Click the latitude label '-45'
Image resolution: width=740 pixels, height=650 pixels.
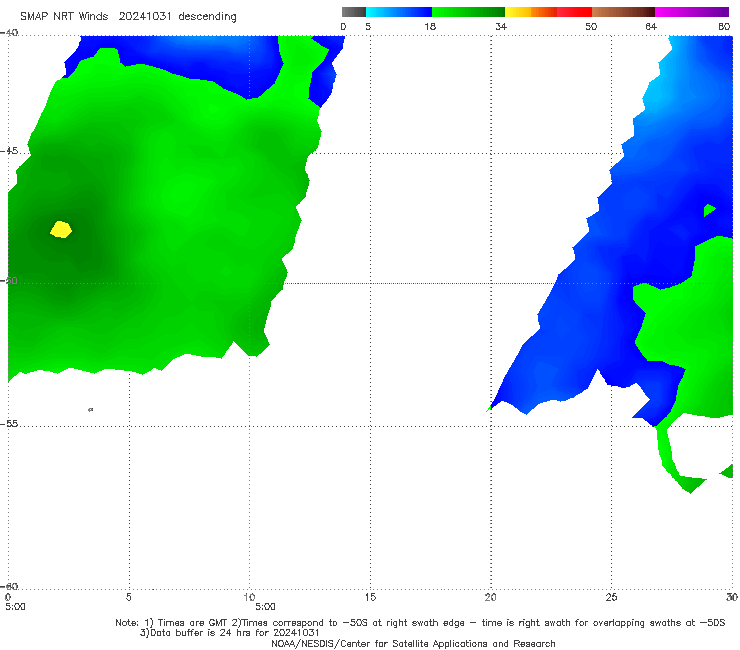point(9,151)
